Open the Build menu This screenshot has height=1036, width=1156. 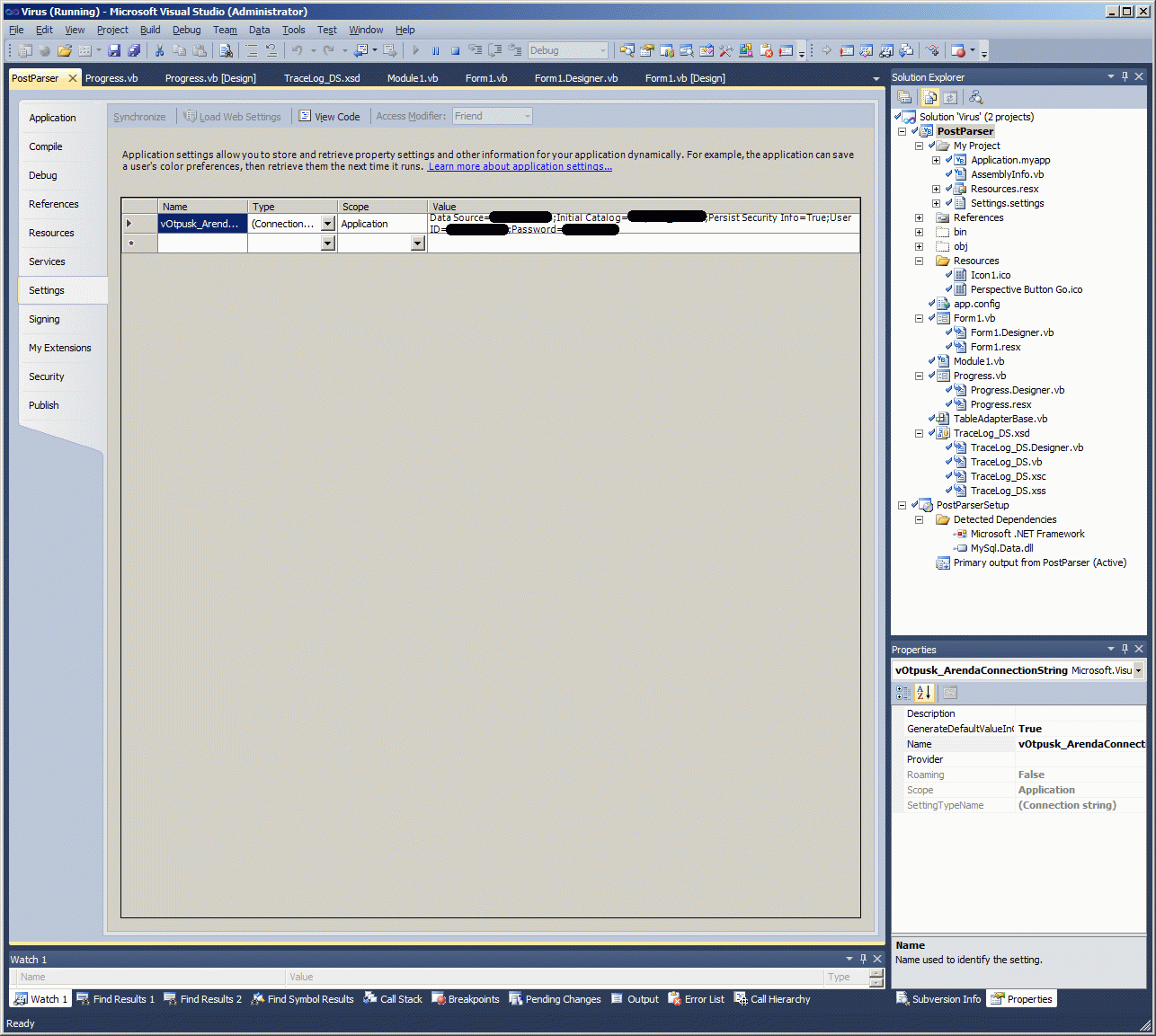150,30
